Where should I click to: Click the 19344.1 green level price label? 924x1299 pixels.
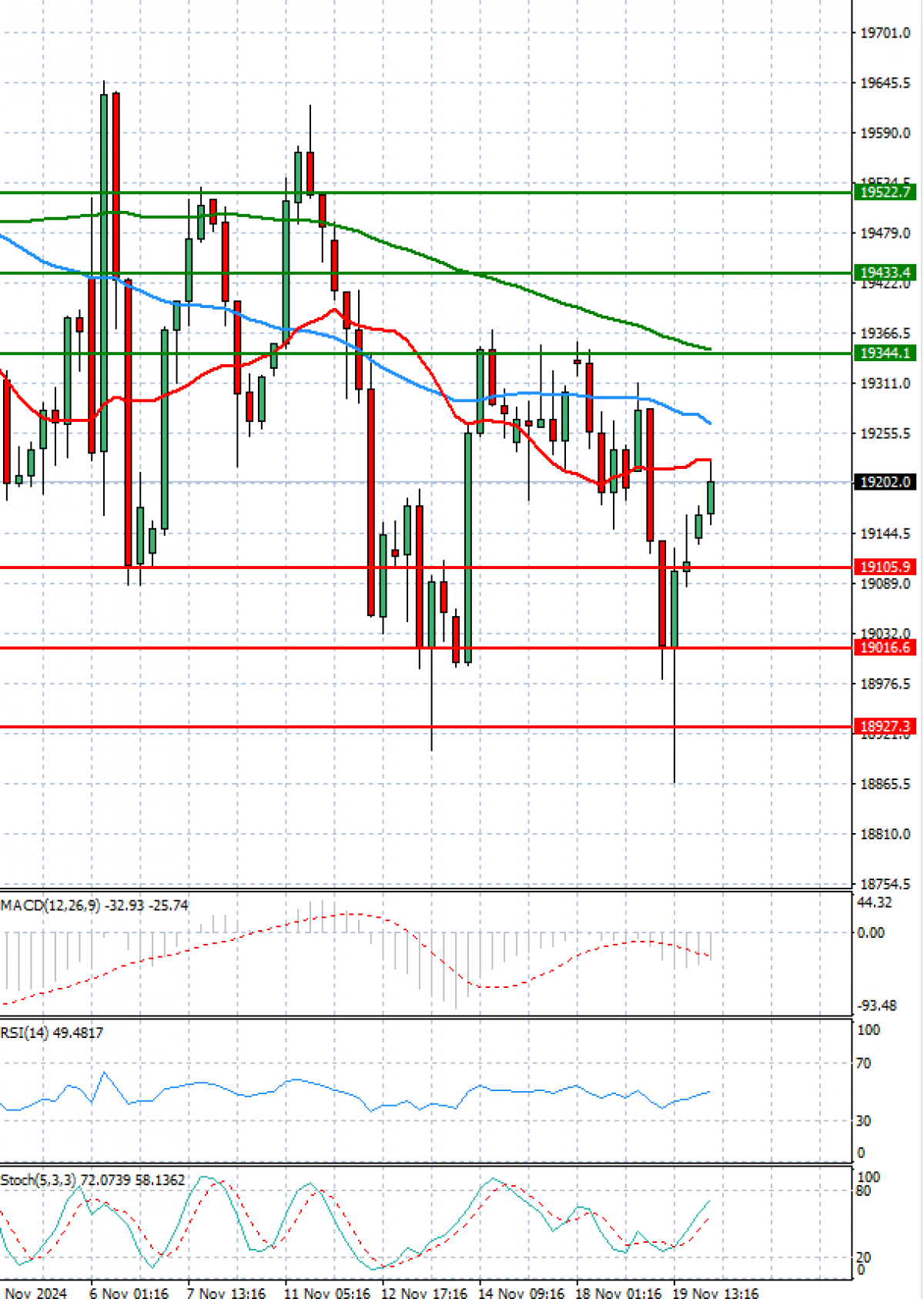point(885,353)
